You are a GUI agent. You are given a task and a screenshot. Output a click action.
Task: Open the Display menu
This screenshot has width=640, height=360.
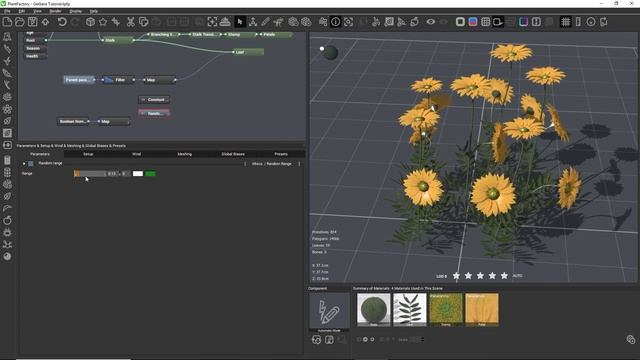click(x=76, y=11)
